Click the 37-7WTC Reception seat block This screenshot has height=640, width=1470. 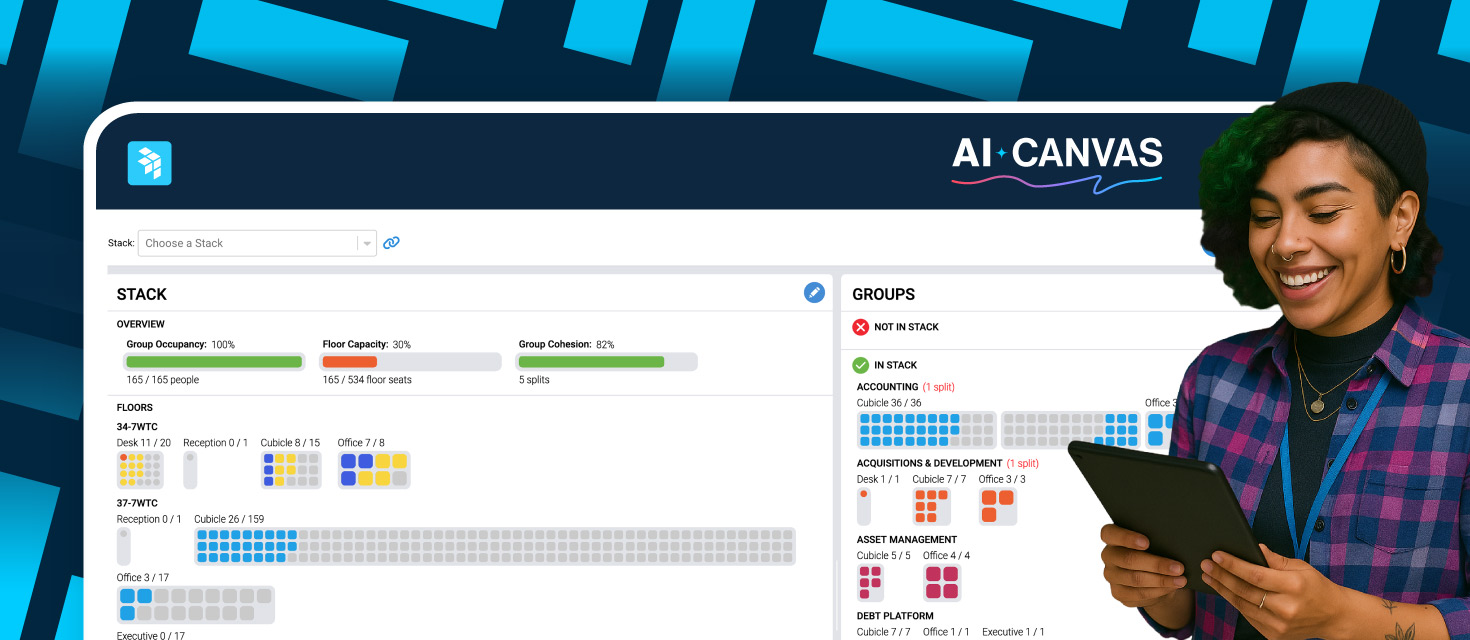pos(124,546)
